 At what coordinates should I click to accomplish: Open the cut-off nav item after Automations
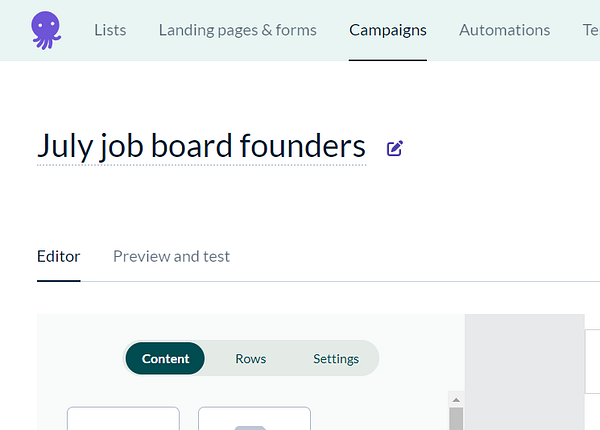tap(590, 30)
